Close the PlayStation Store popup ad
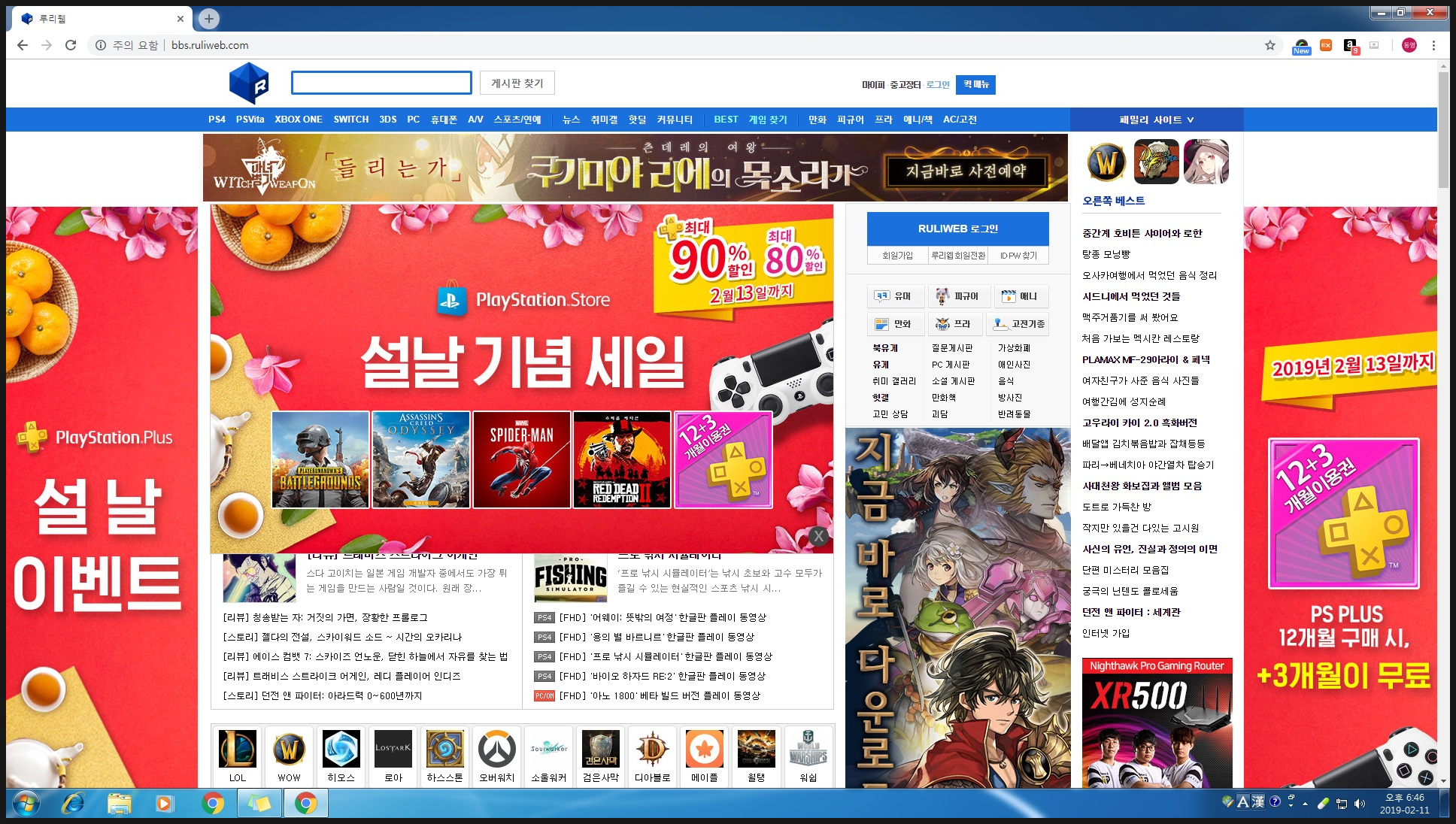Image resolution: width=1456 pixels, height=824 pixels. point(819,536)
